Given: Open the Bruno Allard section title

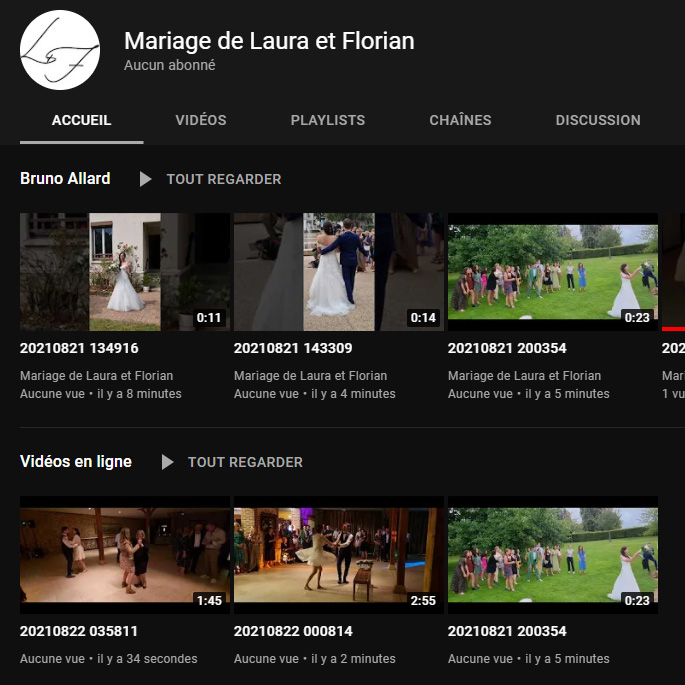Looking at the screenshot, I should tap(65, 179).
